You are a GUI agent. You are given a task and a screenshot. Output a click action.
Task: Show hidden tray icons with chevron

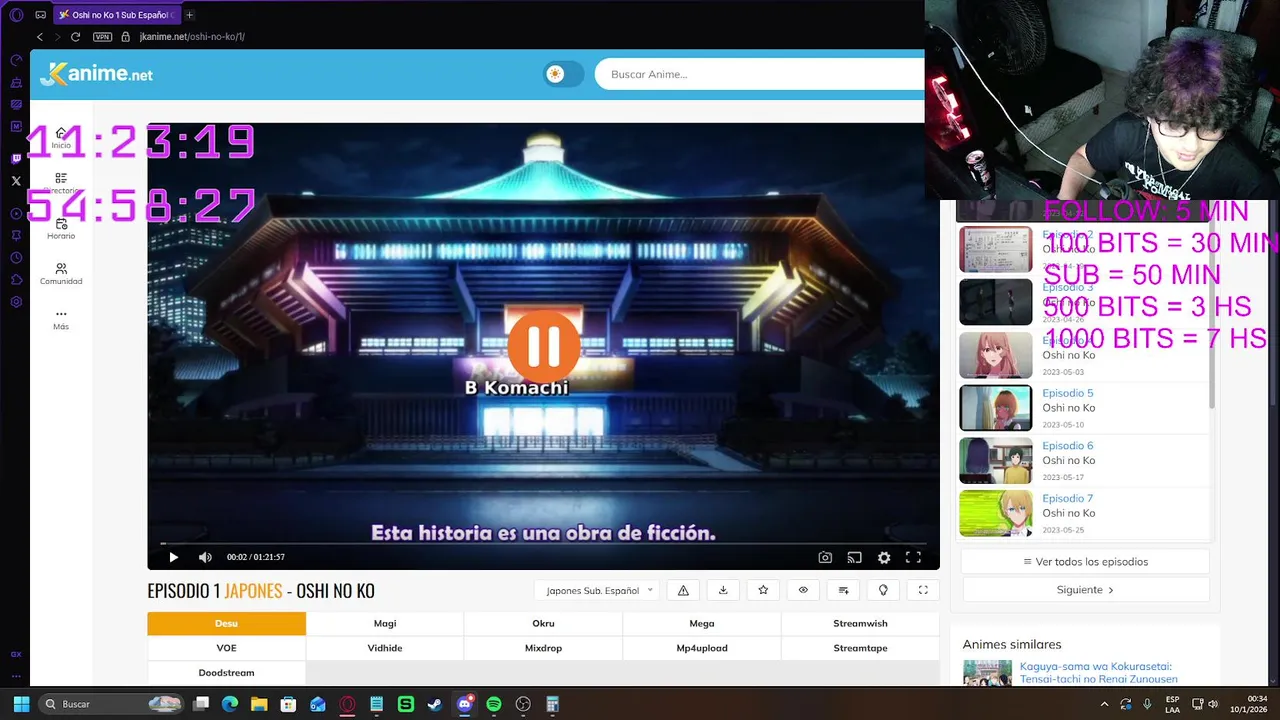point(1105,704)
